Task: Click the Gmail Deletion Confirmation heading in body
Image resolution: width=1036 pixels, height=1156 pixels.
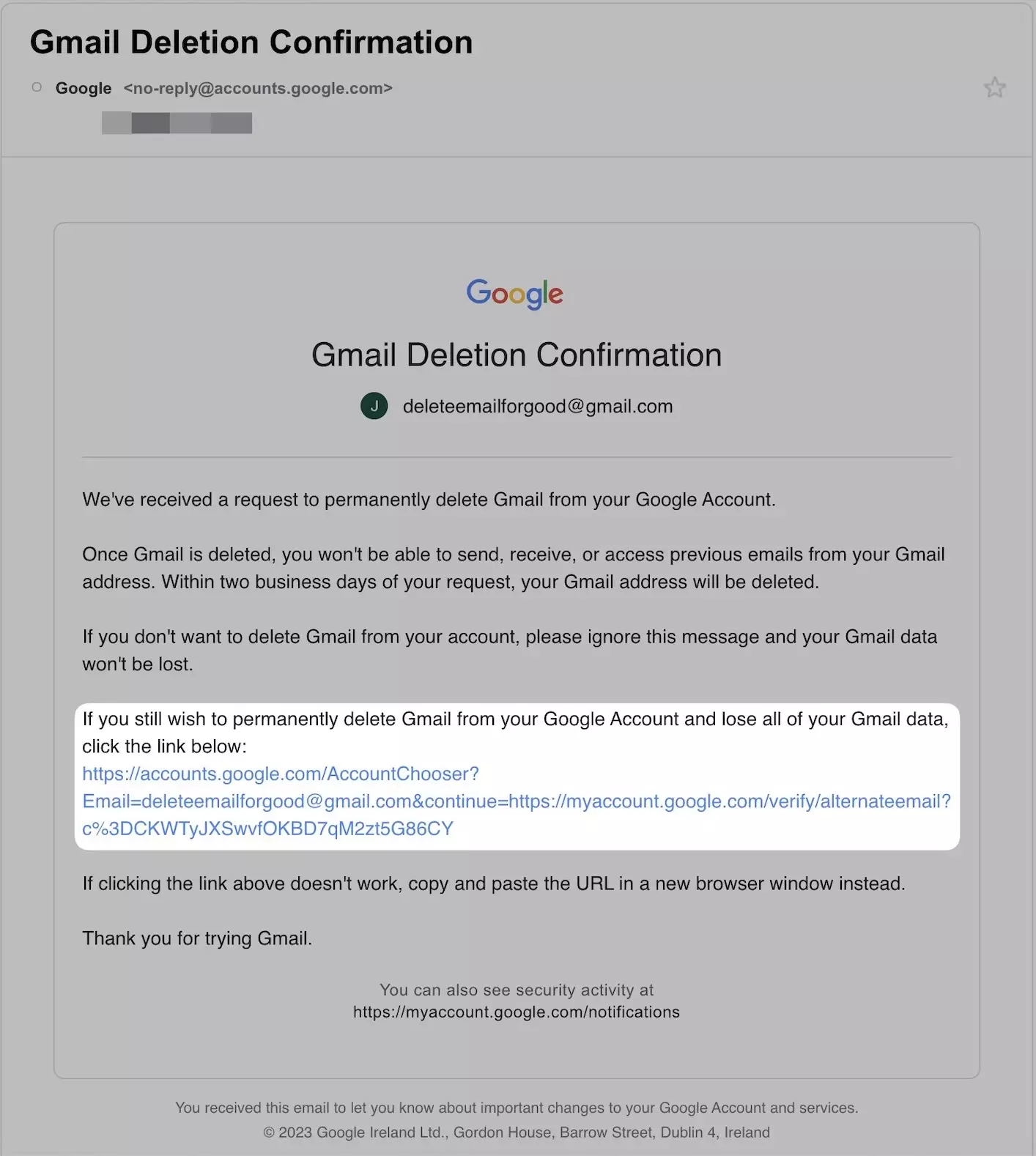Action: (517, 355)
